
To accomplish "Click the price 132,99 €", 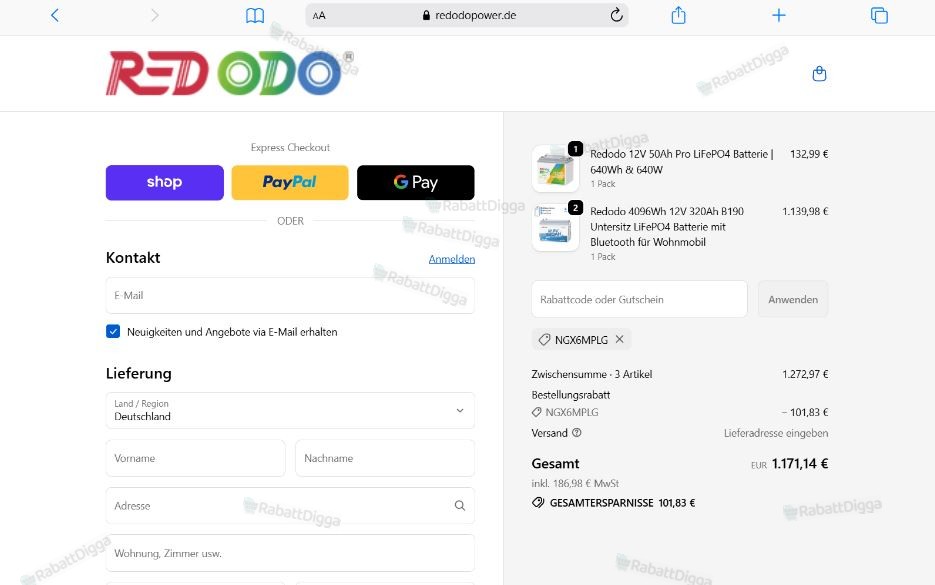I will point(809,154).
